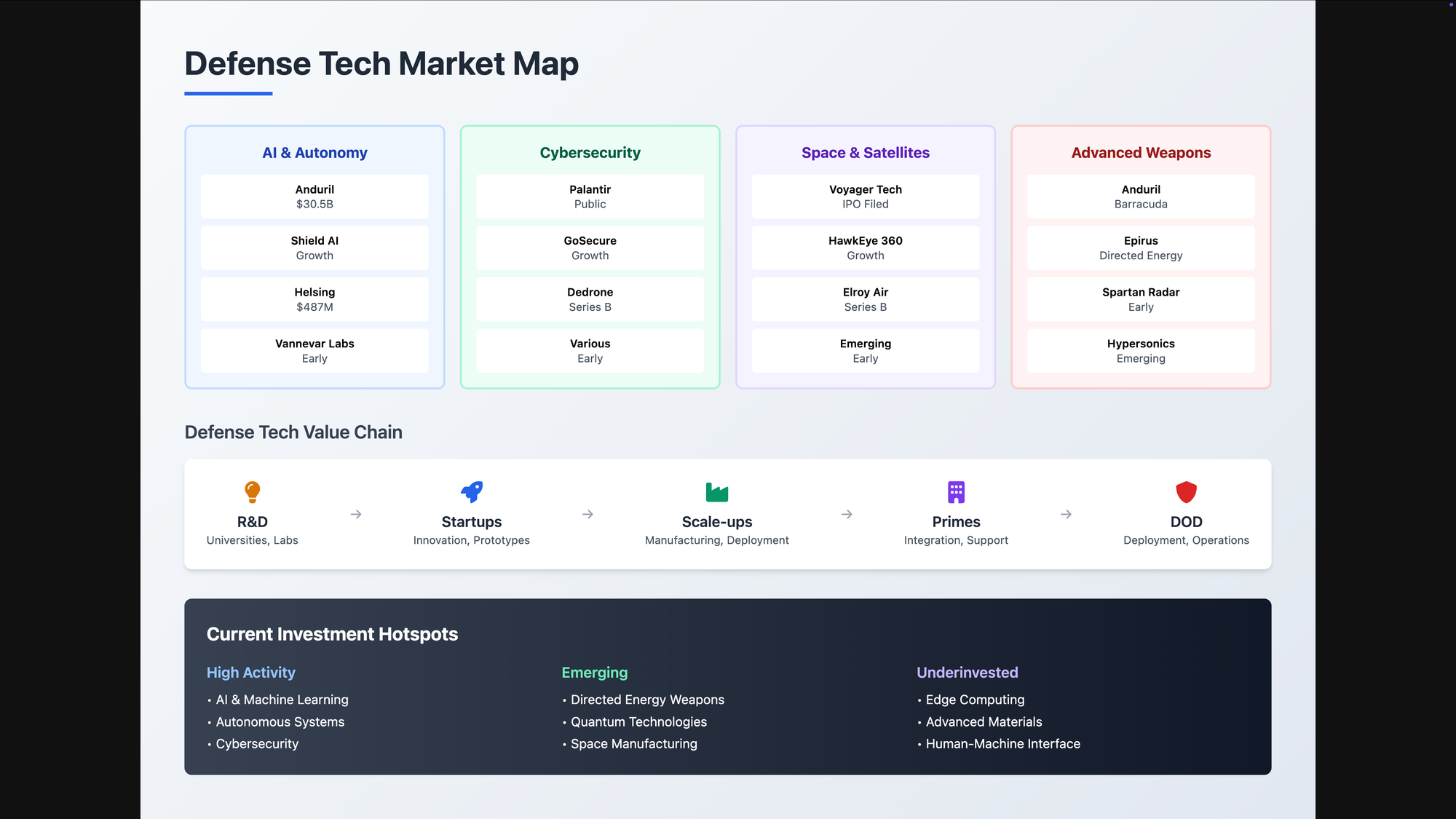Click arrow between Scale-ups and Primes
Image resolution: width=1456 pixels, height=819 pixels.
[847, 515]
